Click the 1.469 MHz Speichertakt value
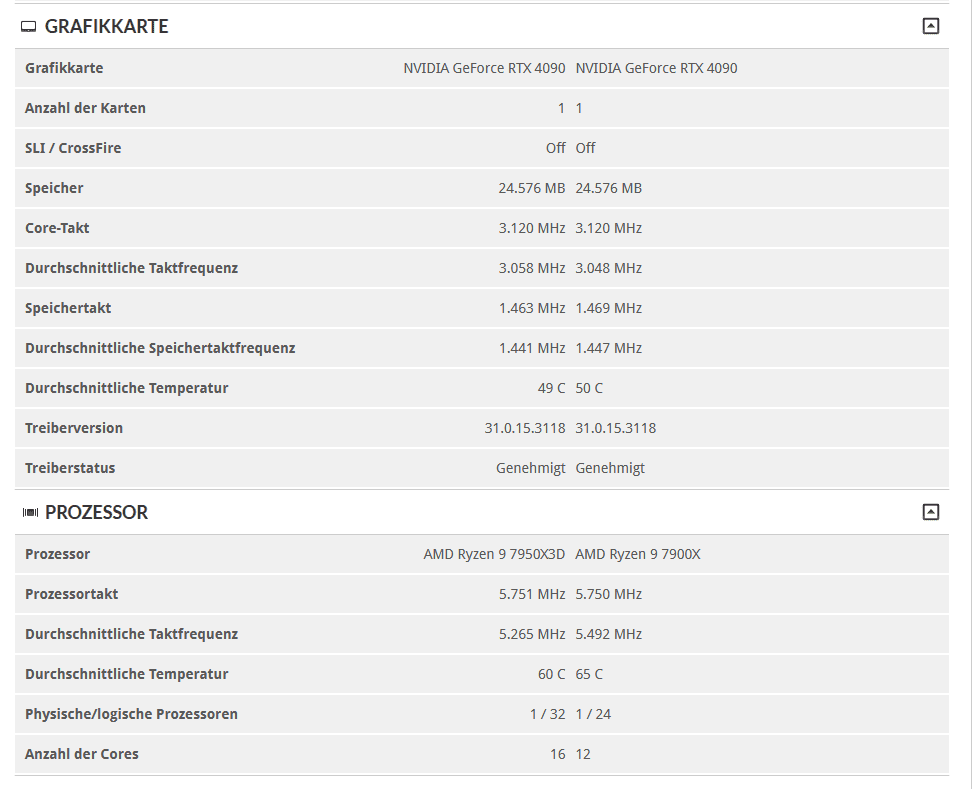 (x=609, y=308)
